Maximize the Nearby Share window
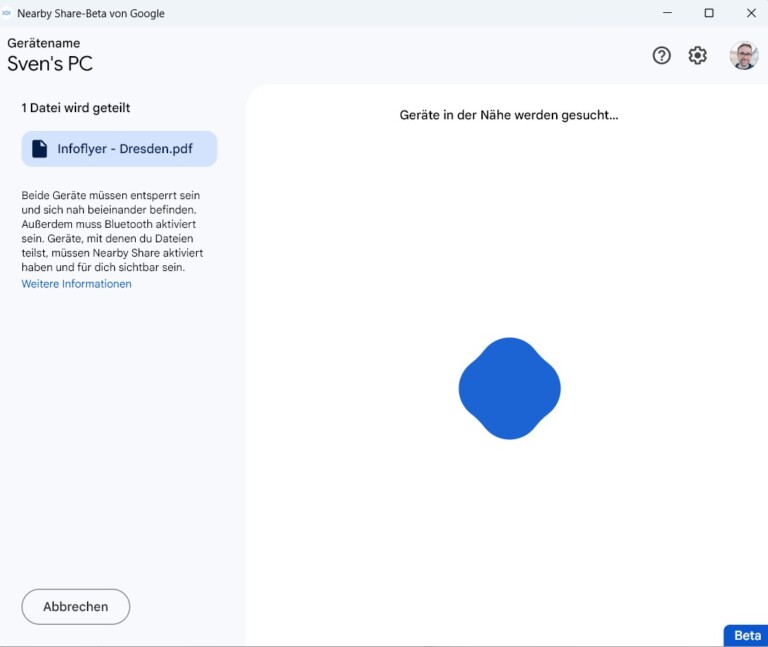Viewport: 768px width, 647px height. coord(709,13)
